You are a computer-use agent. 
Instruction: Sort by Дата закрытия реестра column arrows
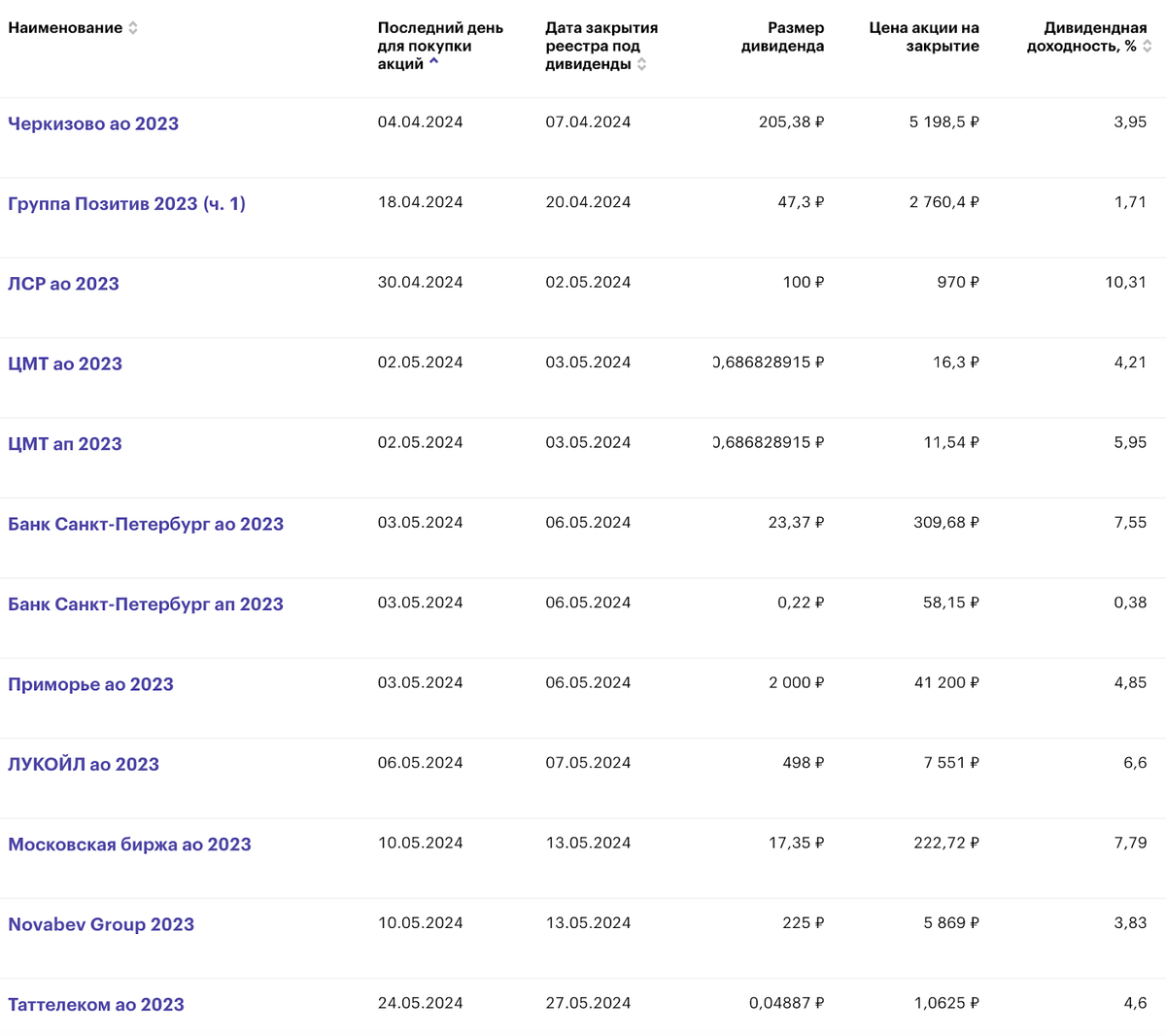[x=642, y=64]
